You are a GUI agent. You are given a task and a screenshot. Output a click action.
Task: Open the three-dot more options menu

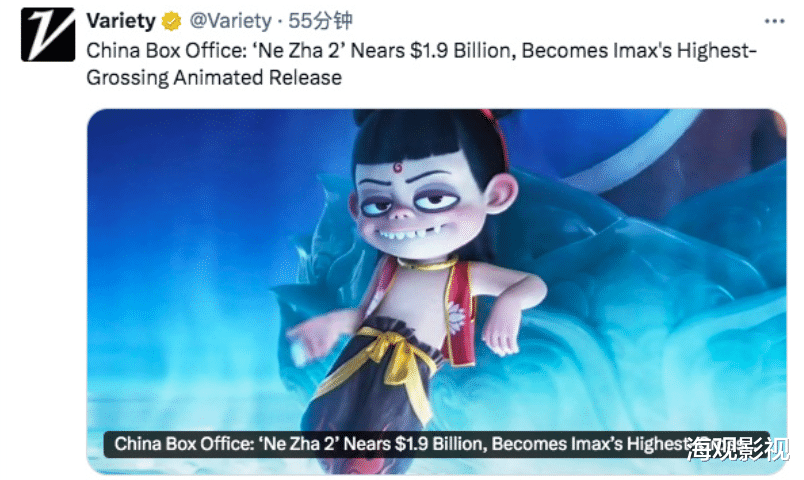[x=774, y=22]
